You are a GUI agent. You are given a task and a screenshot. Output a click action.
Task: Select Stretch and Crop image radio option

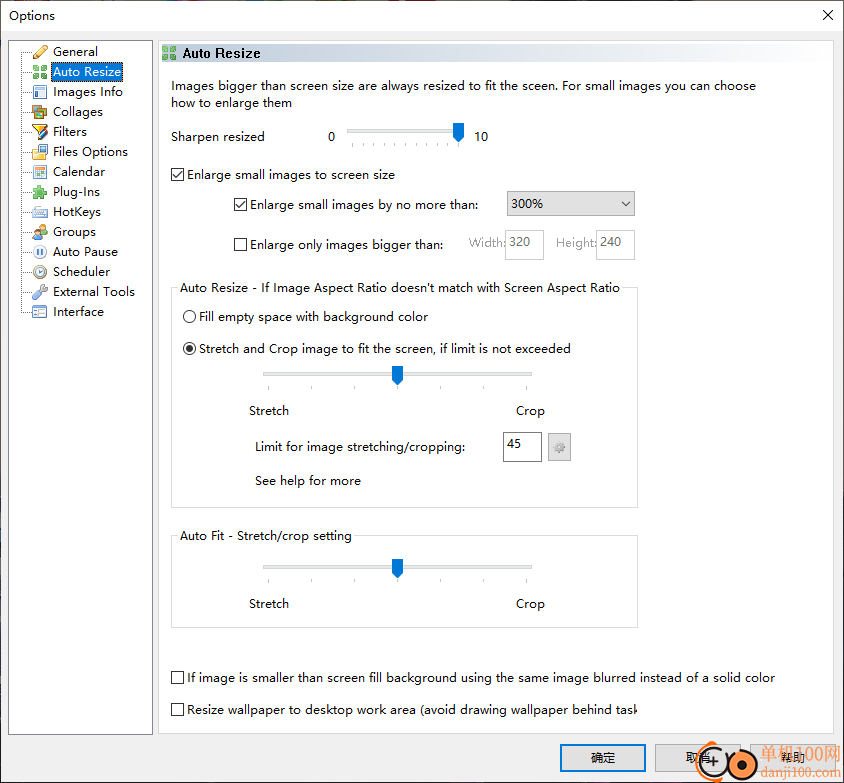coord(189,349)
